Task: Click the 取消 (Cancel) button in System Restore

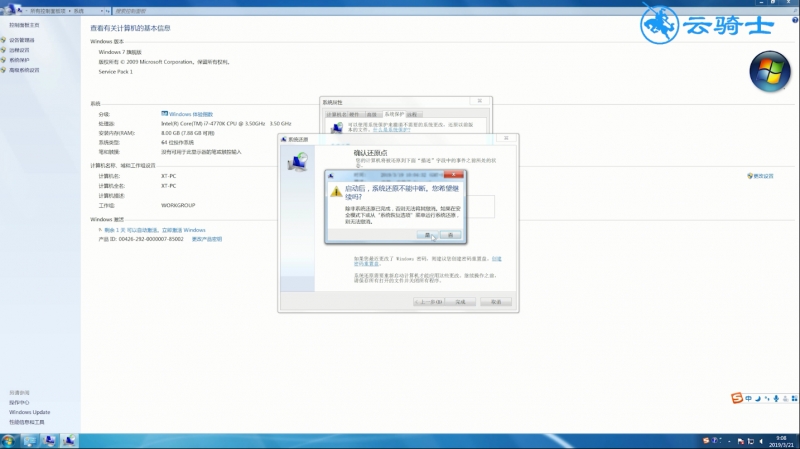Action: [496, 302]
